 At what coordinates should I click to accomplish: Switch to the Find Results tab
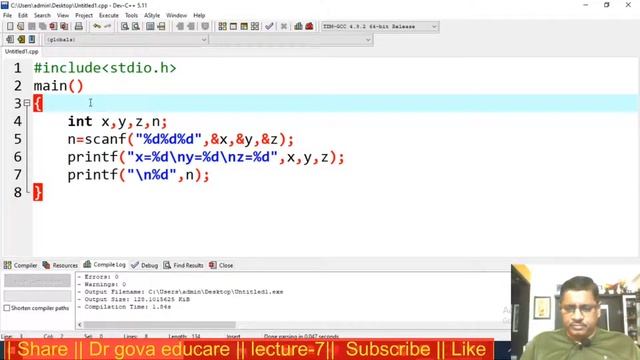coord(183,265)
